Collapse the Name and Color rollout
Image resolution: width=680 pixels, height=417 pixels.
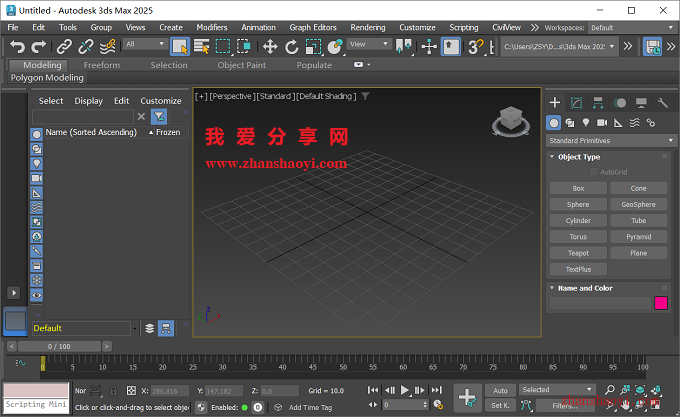pyautogui.click(x=585, y=288)
